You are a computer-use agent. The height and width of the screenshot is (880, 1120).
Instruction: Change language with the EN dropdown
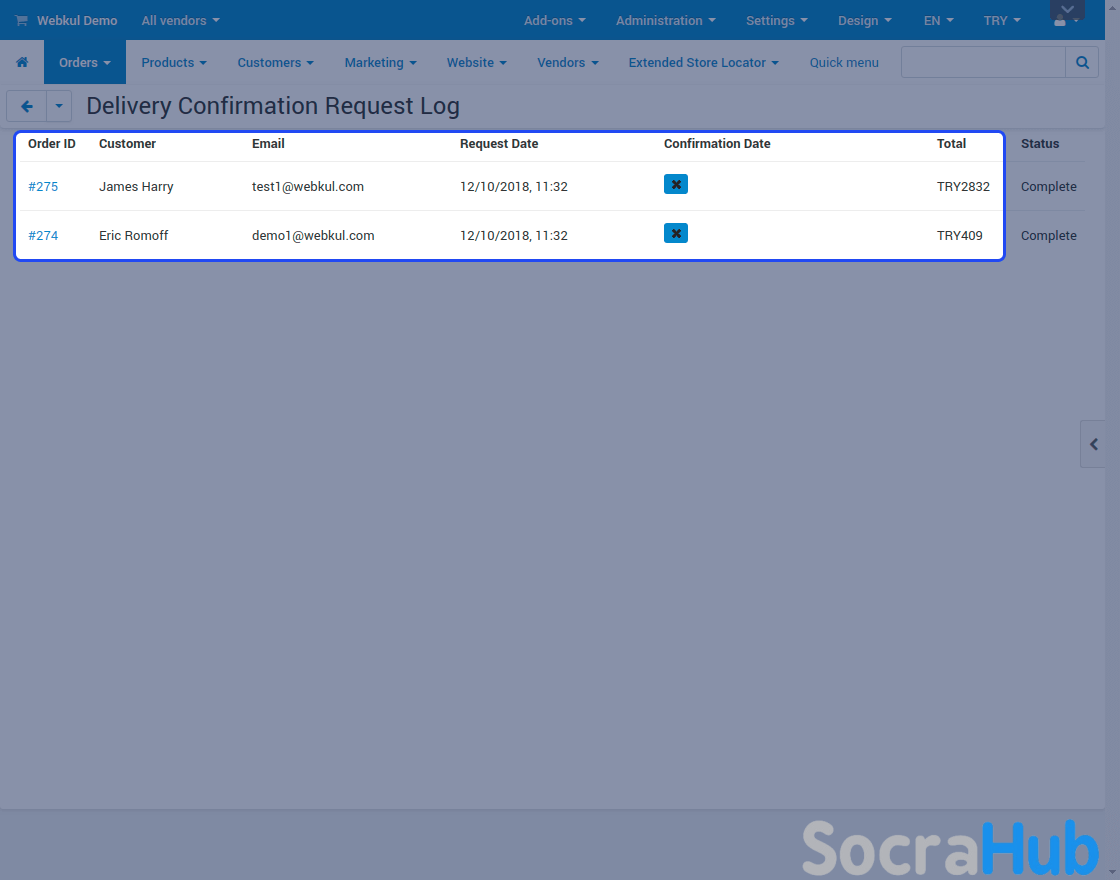pyautogui.click(x=938, y=21)
